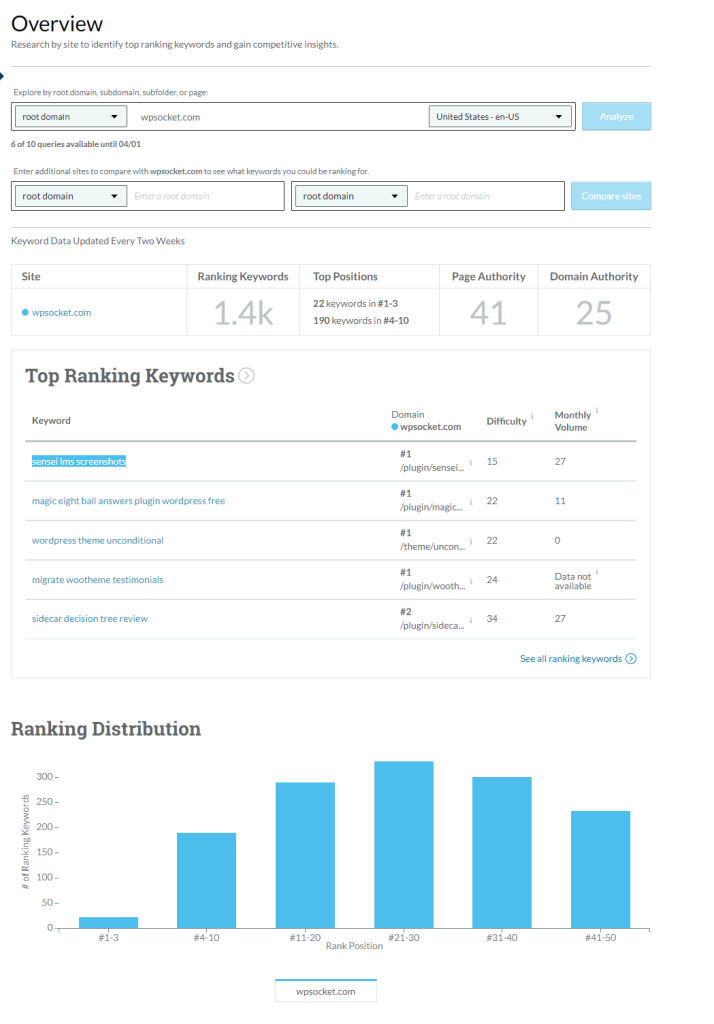Expand the second compare-site root domain dropdown

coord(351,196)
